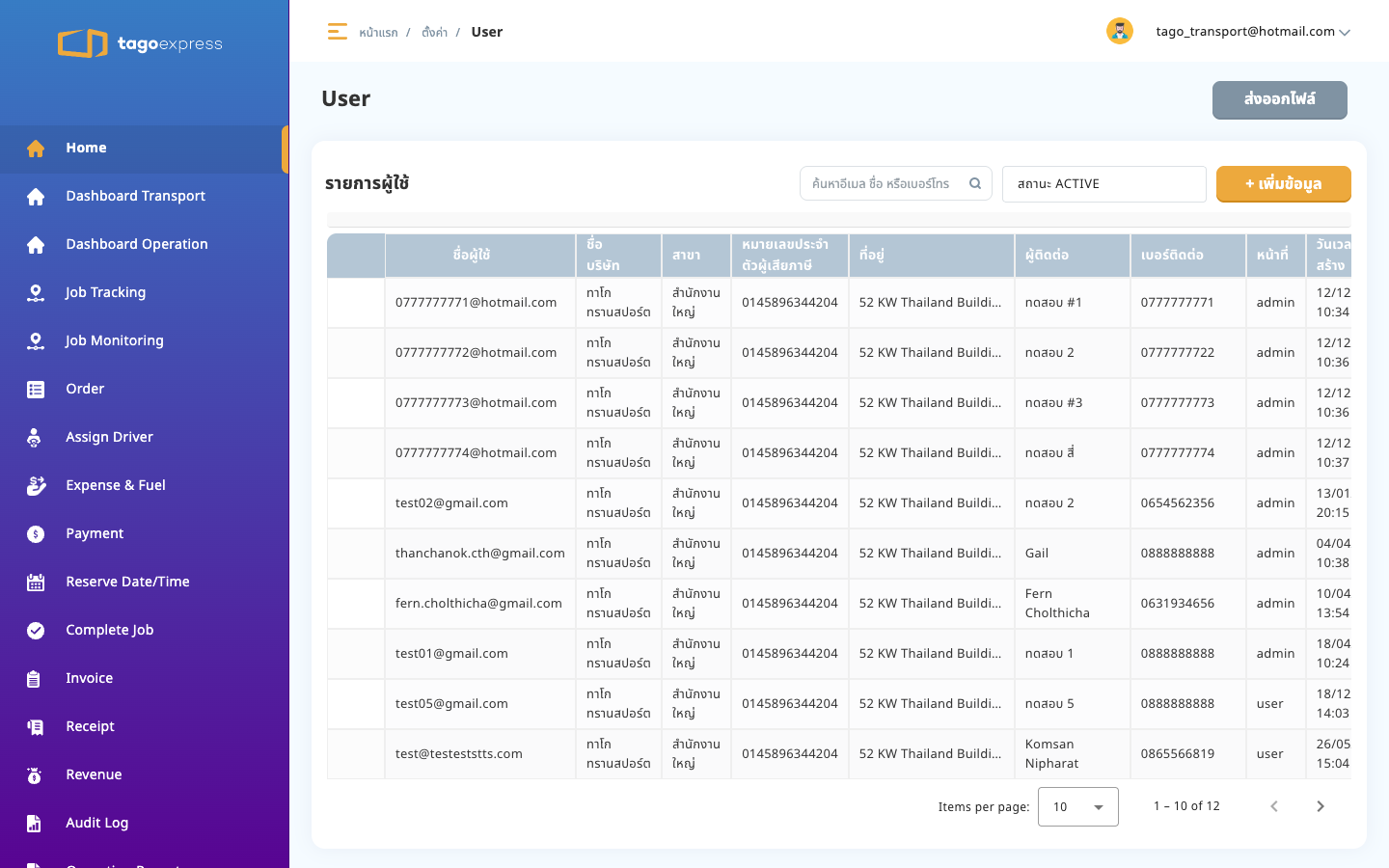
Task: Select the Assign Driver sidebar icon
Action: [x=35, y=437]
